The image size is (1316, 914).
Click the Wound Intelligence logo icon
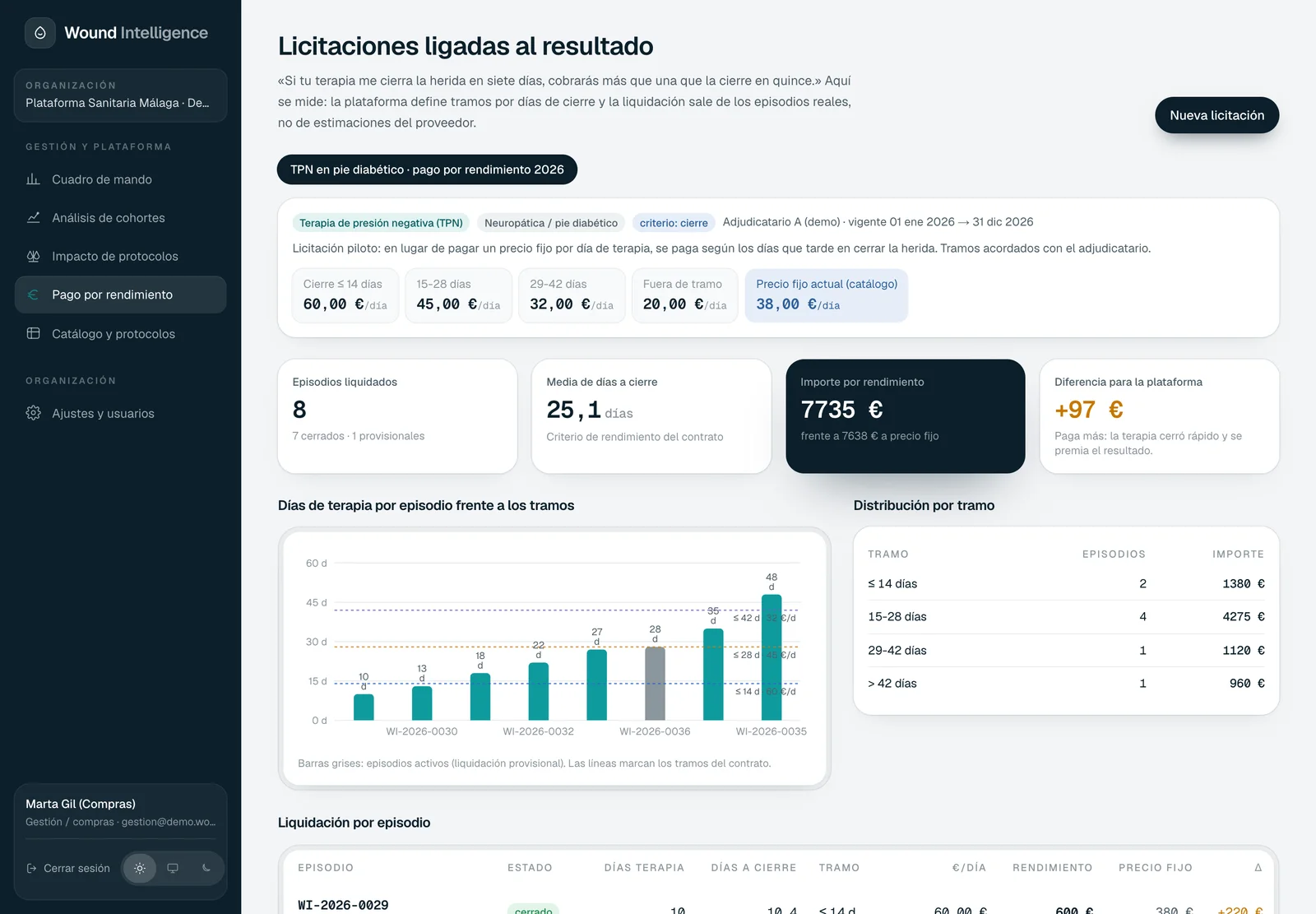click(x=40, y=33)
